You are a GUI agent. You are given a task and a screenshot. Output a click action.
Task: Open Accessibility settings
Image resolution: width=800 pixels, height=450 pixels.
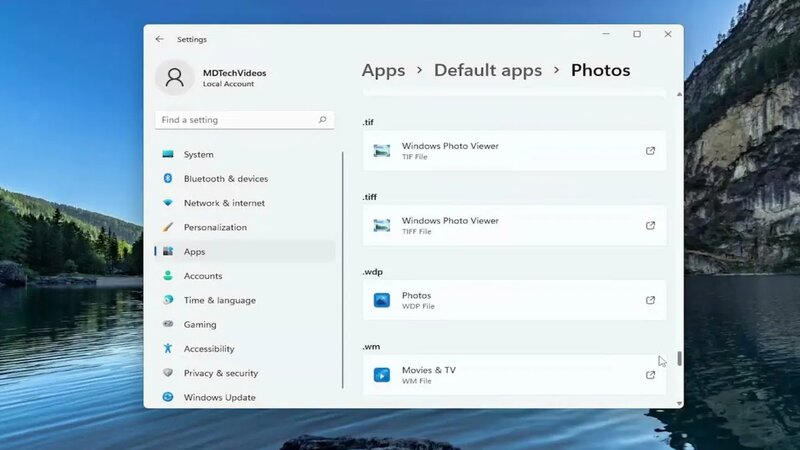pyautogui.click(x=245, y=348)
